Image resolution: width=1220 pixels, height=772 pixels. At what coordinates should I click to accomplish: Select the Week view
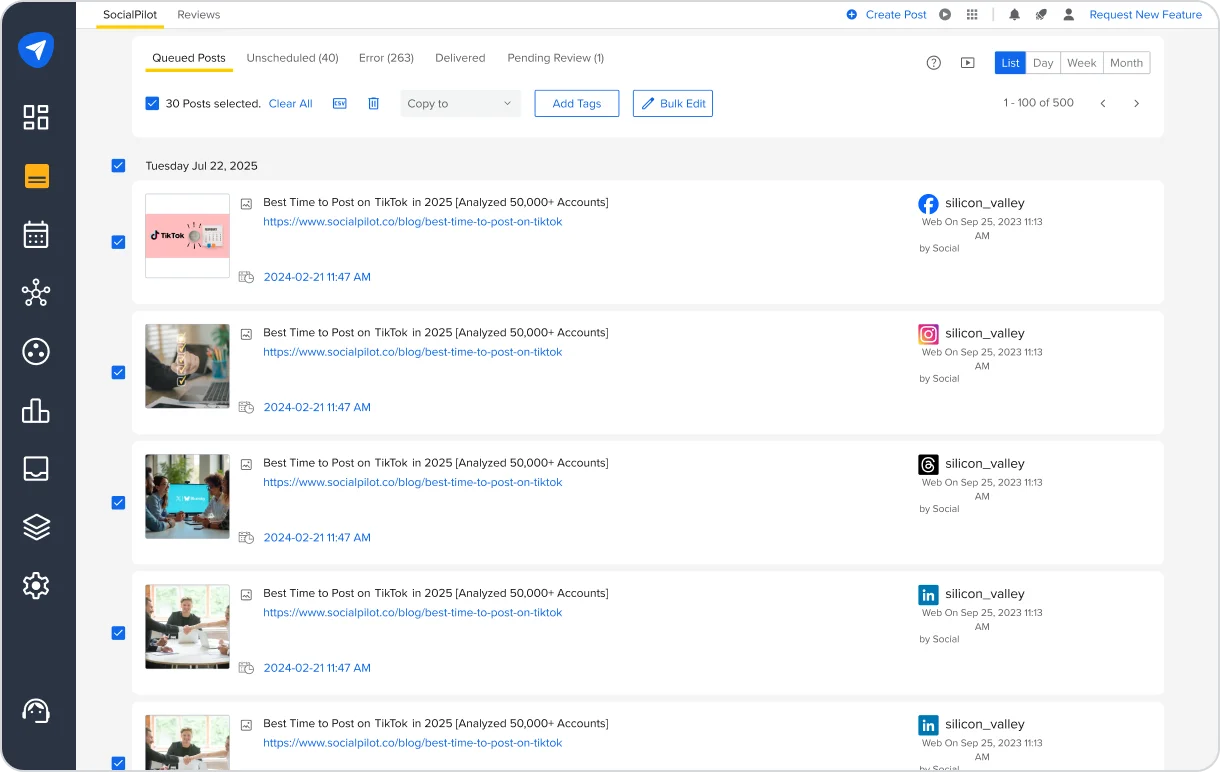point(1081,63)
